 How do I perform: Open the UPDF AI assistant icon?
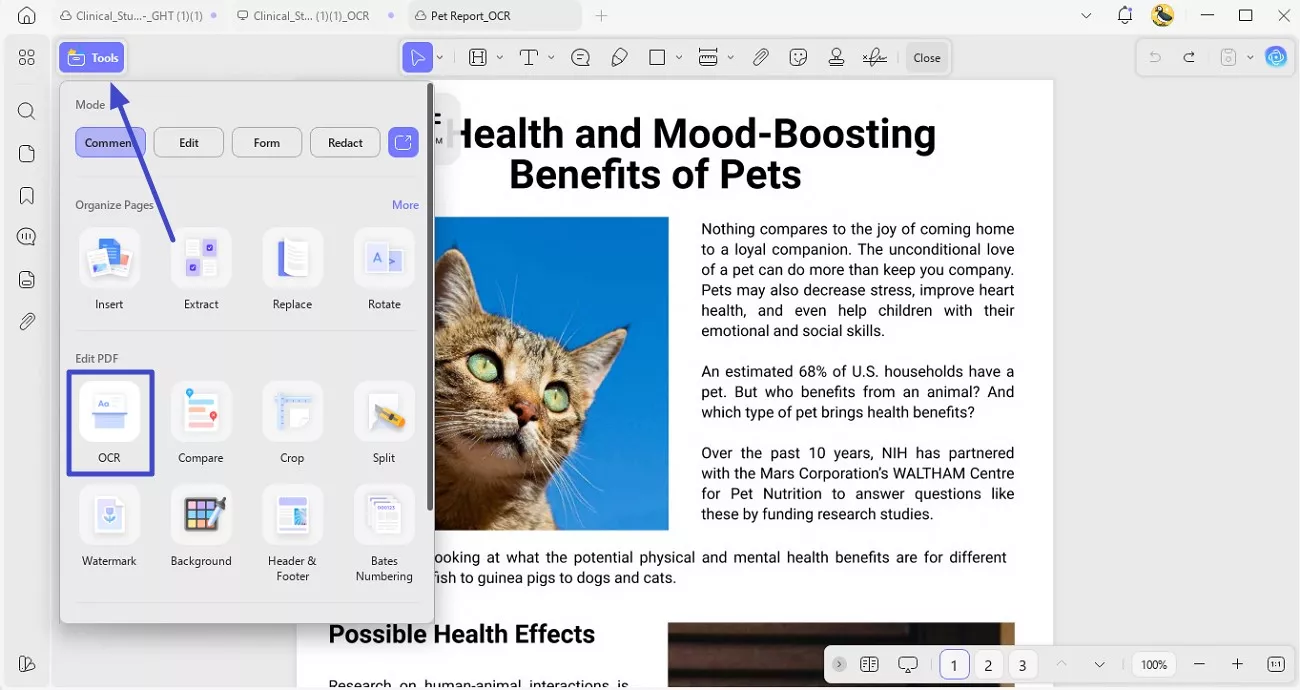pos(1276,58)
